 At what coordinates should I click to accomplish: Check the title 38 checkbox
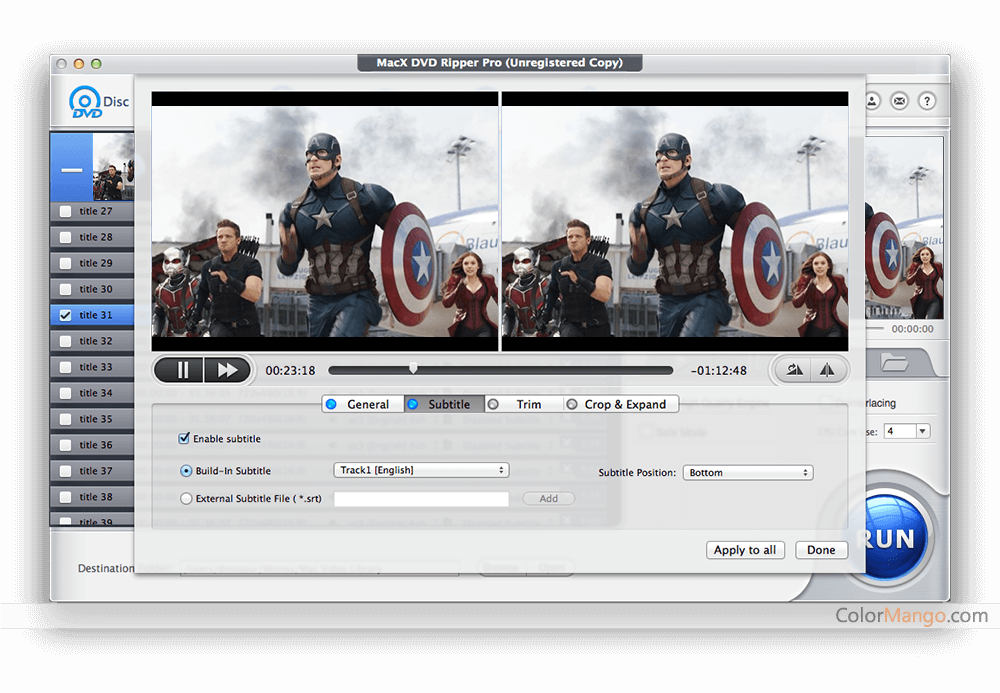65,497
